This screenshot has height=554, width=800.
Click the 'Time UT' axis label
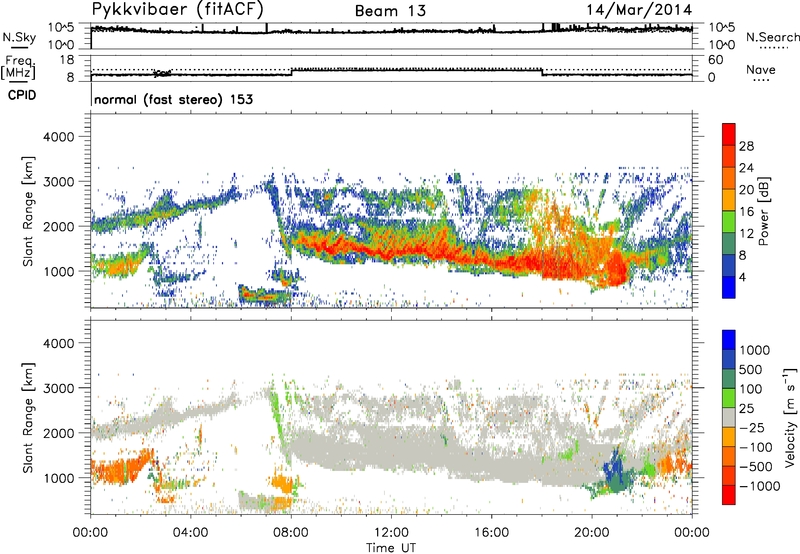pos(391,548)
